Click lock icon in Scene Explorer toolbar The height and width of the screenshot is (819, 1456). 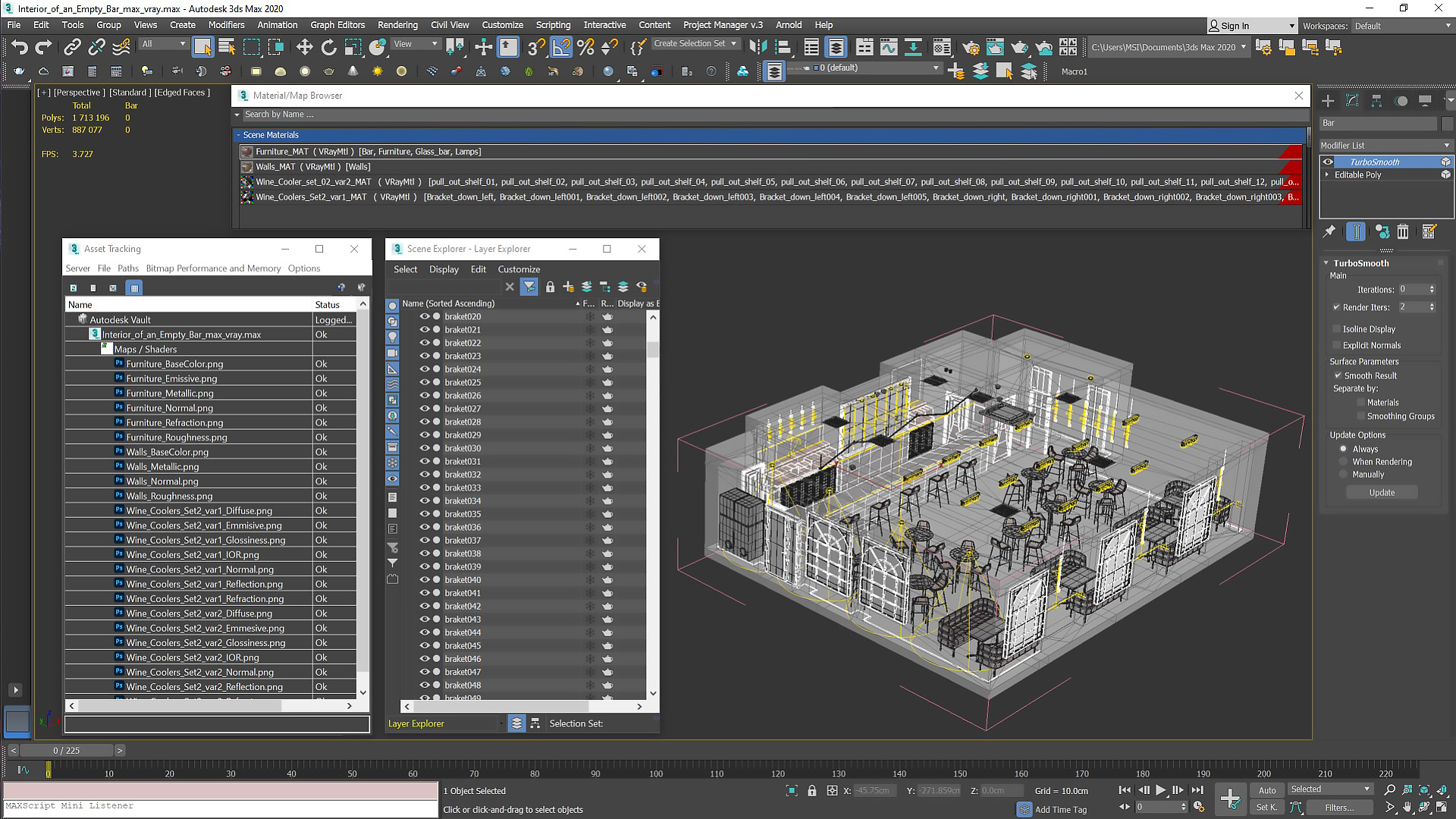pos(550,287)
